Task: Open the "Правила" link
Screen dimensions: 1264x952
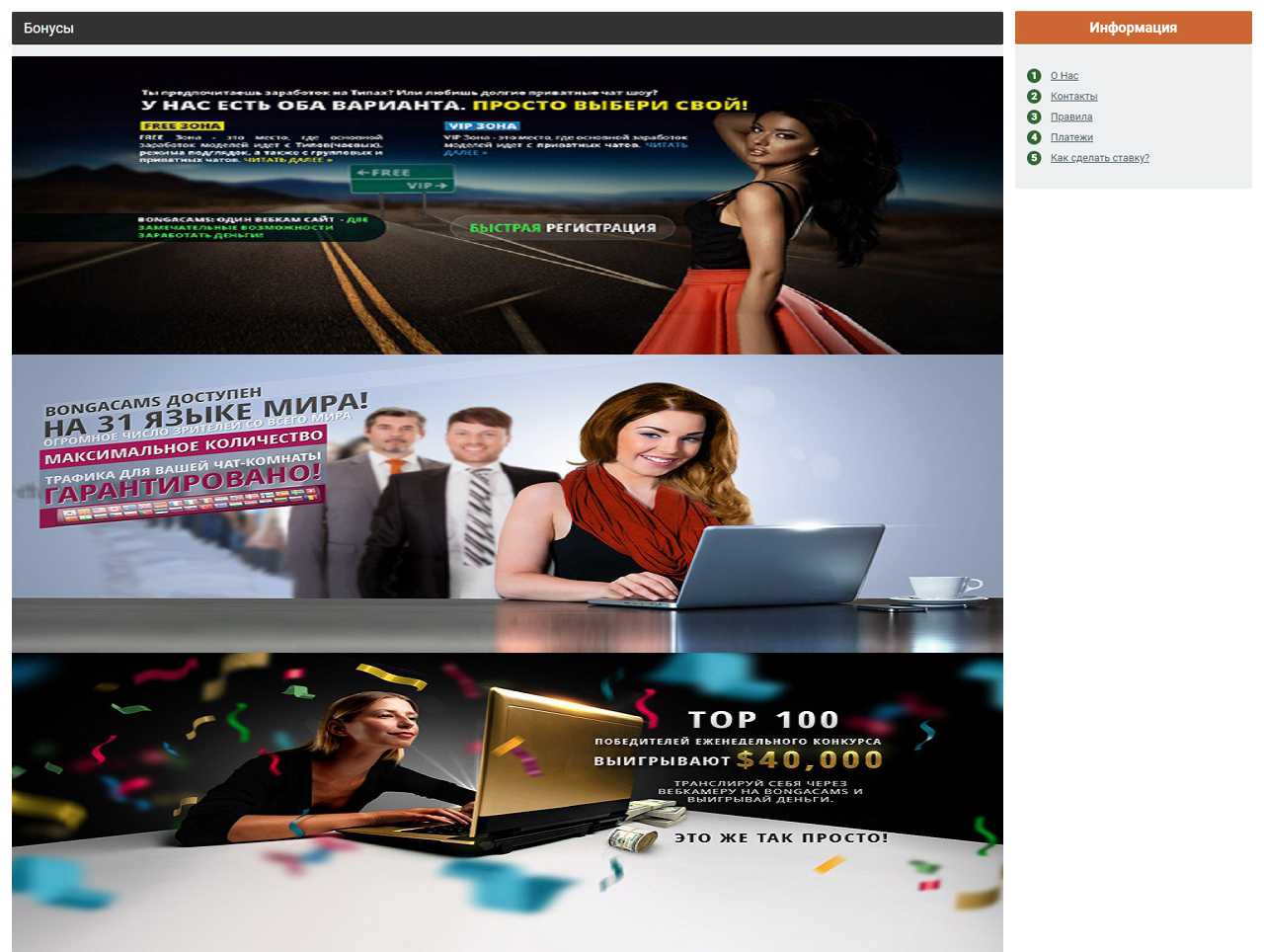Action: [x=1071, y=118]
